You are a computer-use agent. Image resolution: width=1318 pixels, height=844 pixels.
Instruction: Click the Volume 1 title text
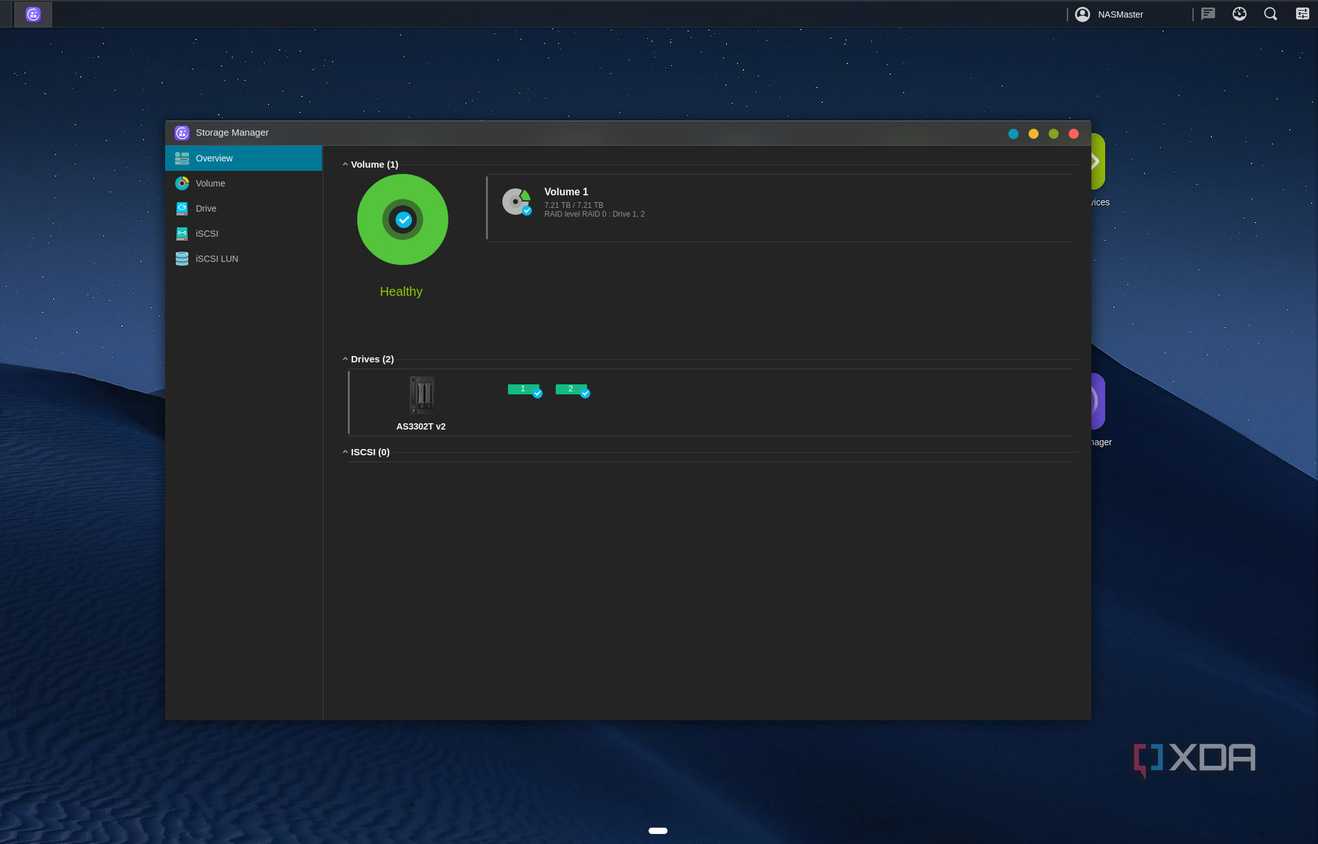pos(566,192)
